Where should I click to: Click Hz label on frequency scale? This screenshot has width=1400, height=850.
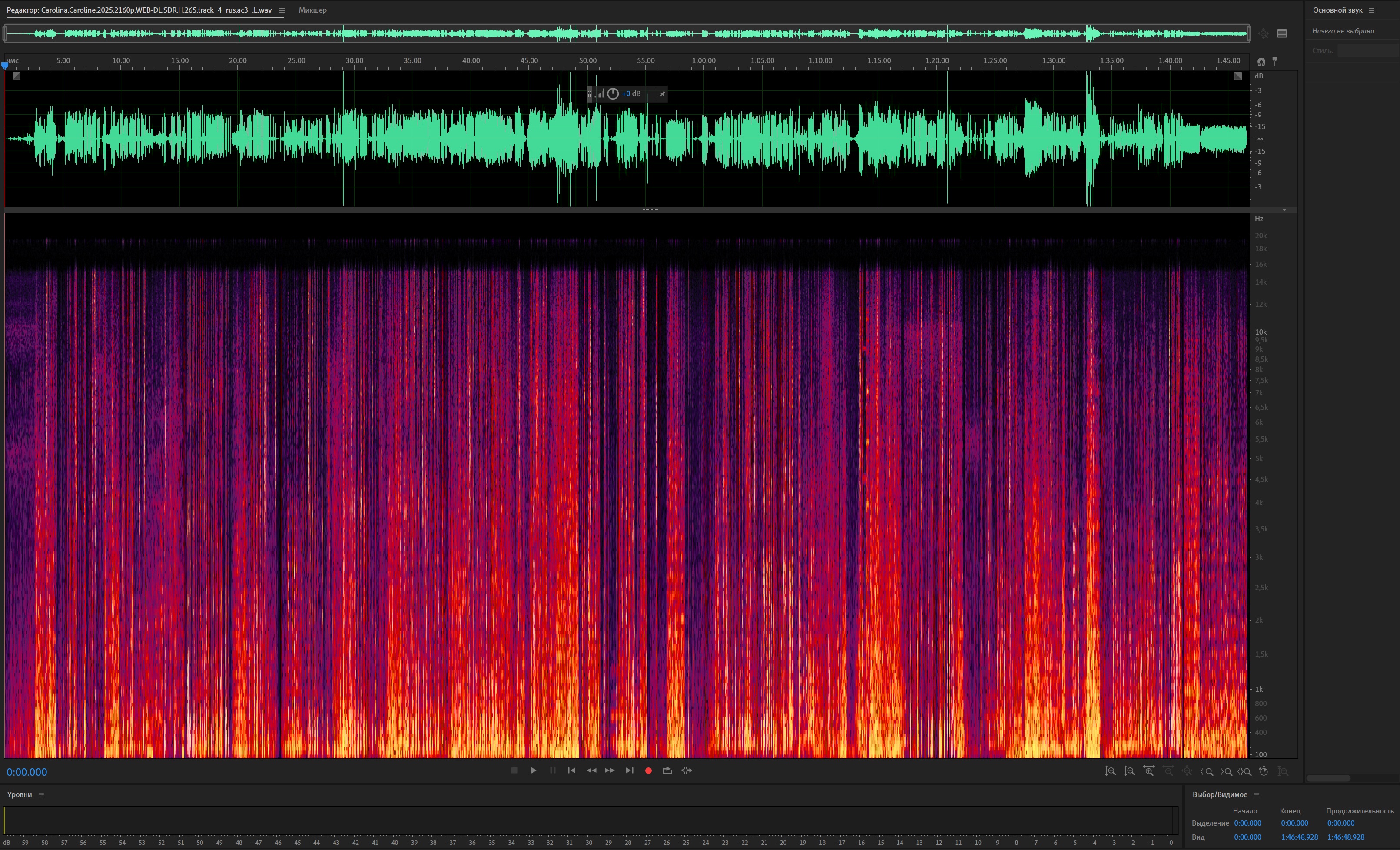coord(1258,219)
